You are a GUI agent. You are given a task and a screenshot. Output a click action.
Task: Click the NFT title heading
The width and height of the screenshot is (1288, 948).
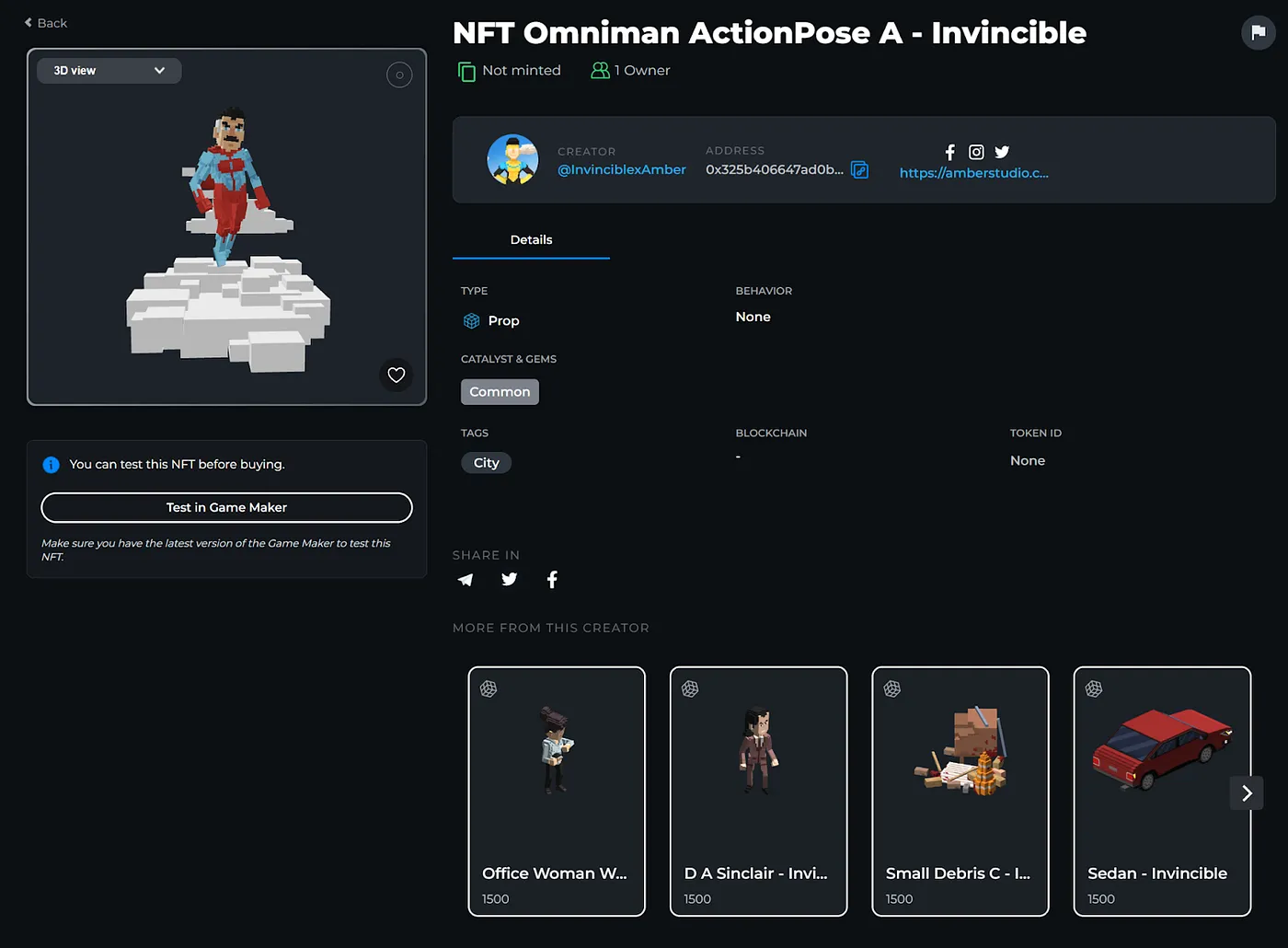coord(769,33)
